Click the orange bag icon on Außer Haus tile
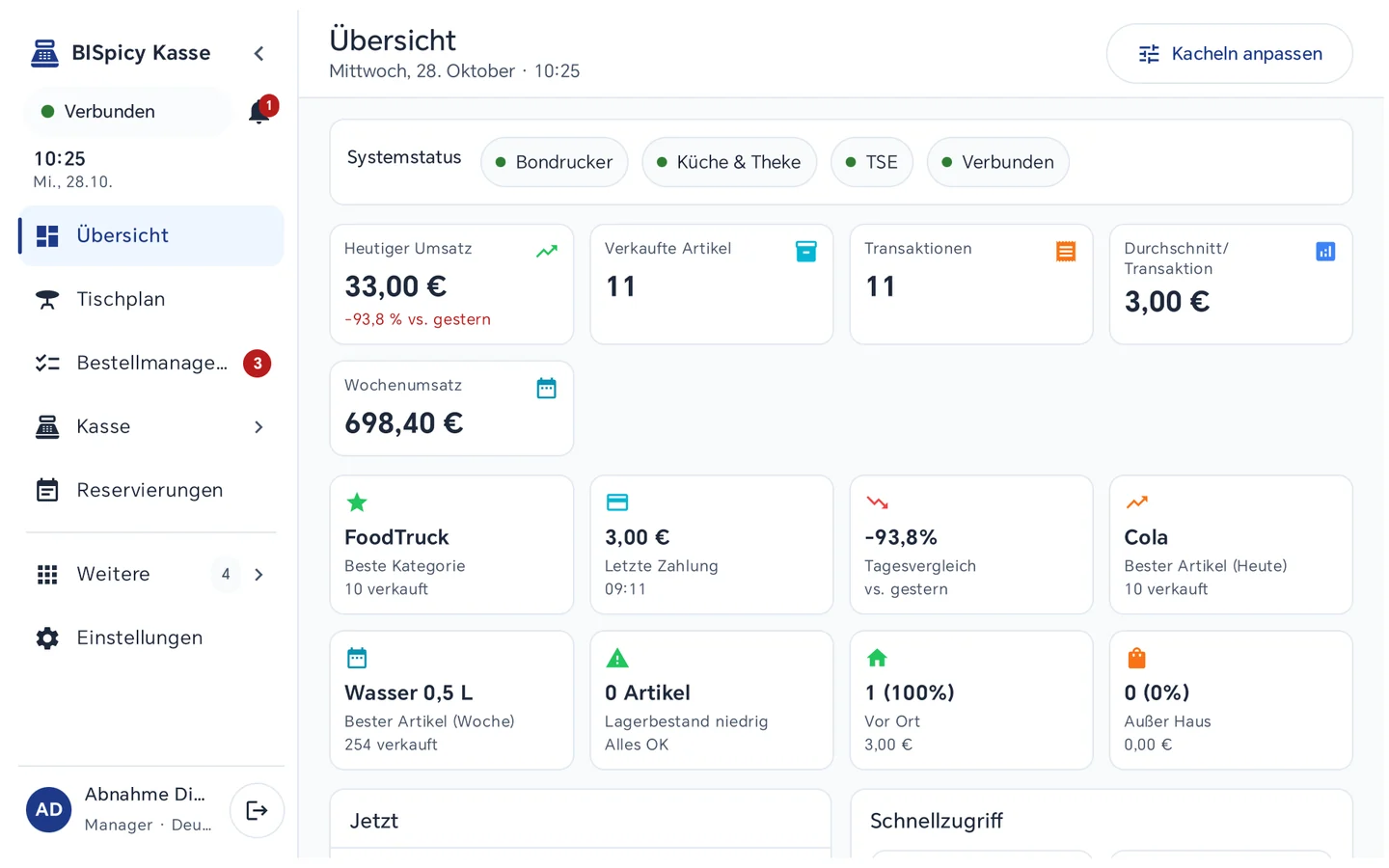Image resolution: width=1389 pixels, height=868 pixels. pos(1137,658)
